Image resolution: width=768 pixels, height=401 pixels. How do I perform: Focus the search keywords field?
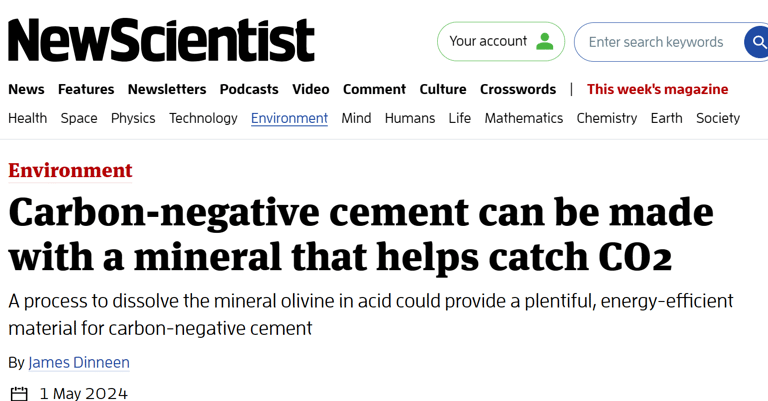[656, 42]
